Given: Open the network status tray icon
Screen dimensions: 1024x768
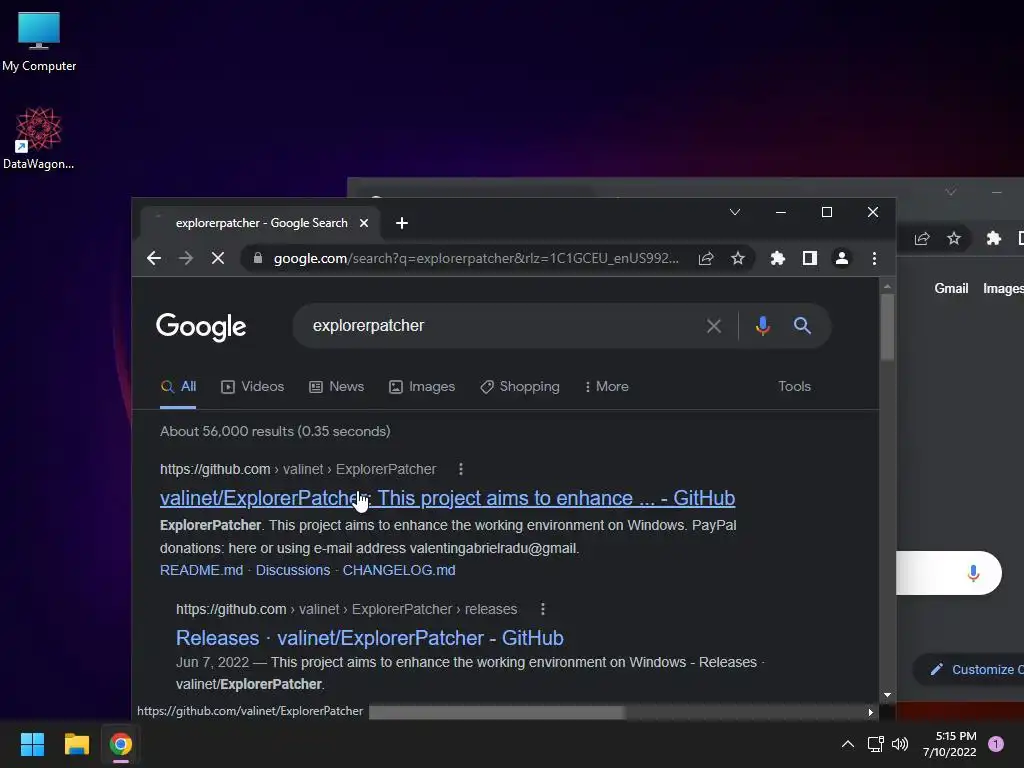Looking at the screenshot, I should click(875, 744).
